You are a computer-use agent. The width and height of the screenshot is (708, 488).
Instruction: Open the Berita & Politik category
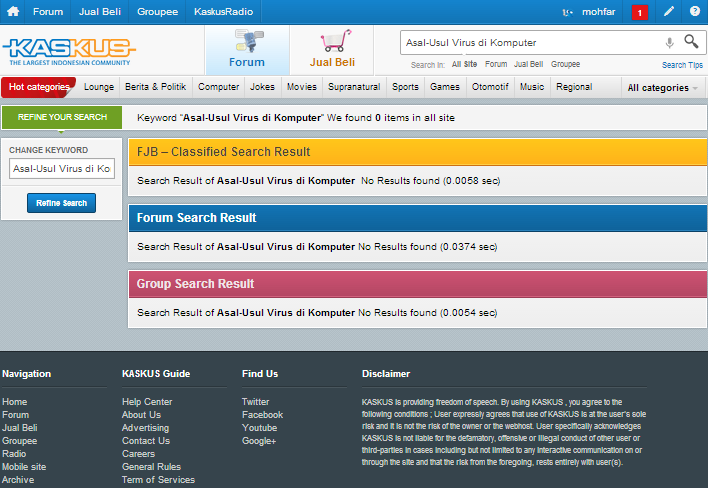pos(155,87)
